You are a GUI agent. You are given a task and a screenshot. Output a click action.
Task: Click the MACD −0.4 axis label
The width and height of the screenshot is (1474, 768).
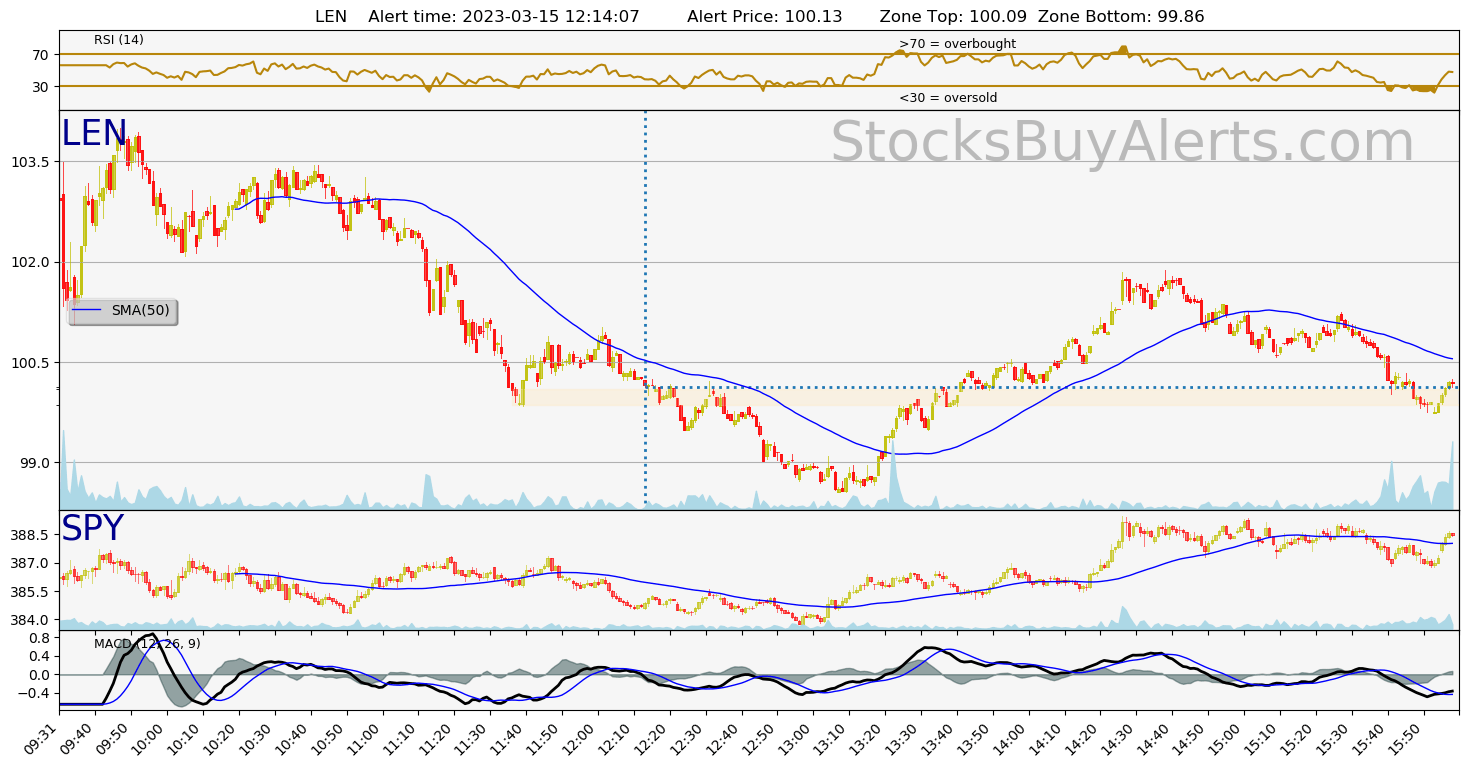tap(34, 693)
